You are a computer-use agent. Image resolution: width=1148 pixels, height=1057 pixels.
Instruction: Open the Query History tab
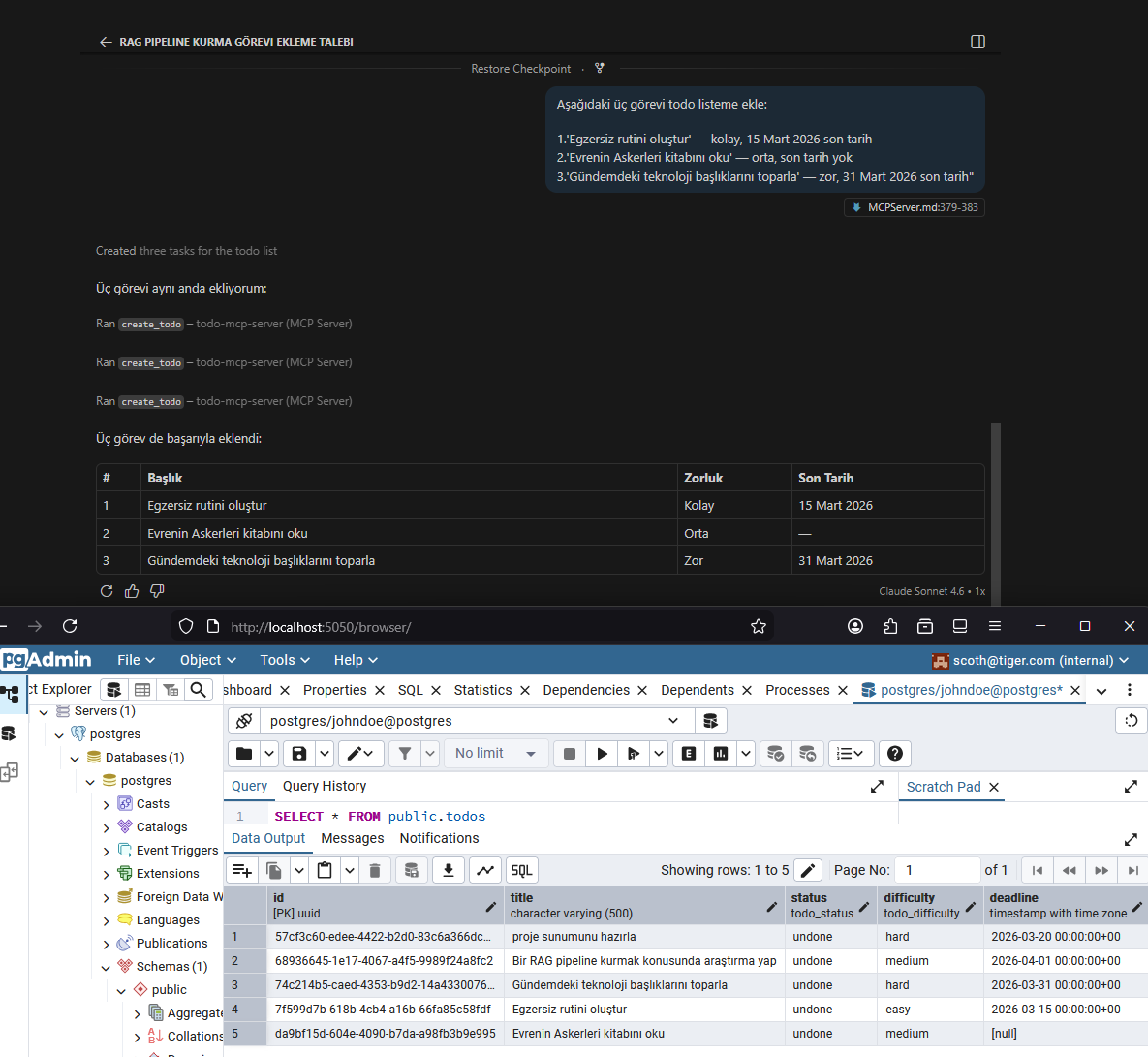pos(325,786)
